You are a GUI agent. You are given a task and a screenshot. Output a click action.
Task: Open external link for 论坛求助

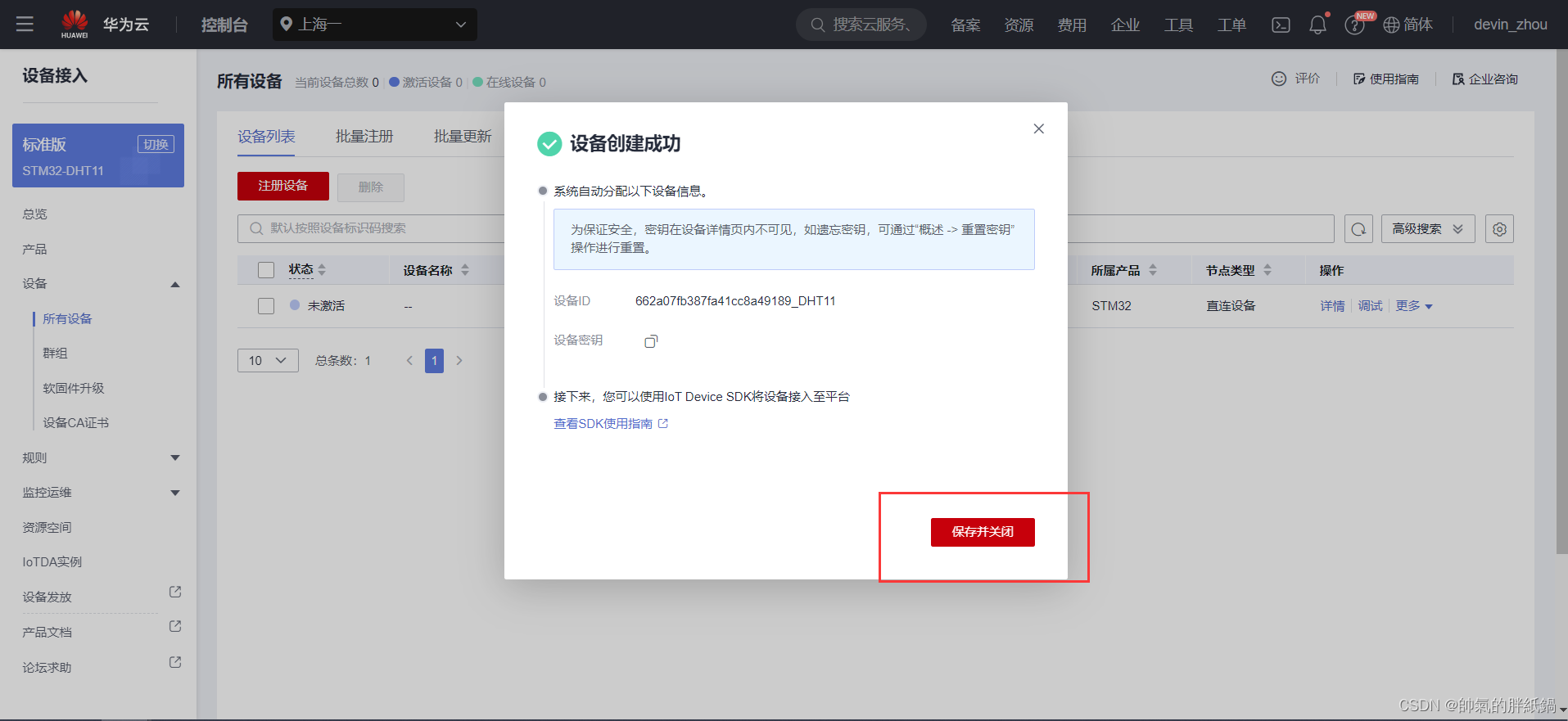[175, 662]
